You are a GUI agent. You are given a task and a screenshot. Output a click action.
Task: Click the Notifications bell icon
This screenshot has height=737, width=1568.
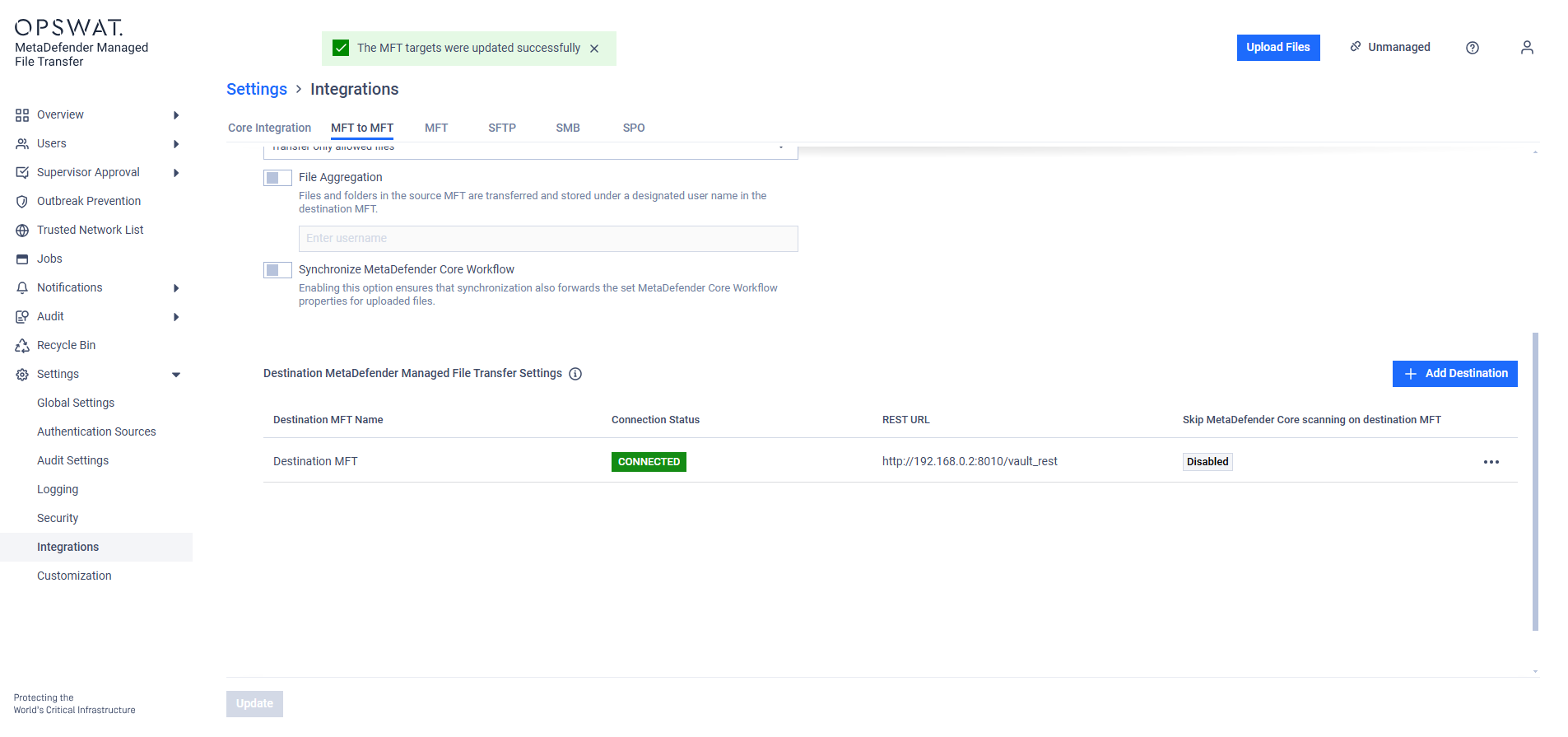click(x=22, y=288)
